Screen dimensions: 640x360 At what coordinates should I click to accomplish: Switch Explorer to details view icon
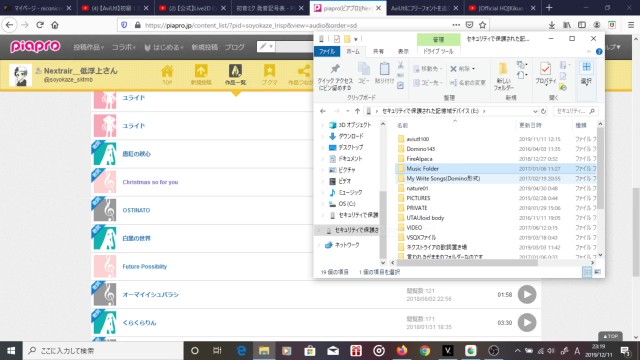pos(587,272)
